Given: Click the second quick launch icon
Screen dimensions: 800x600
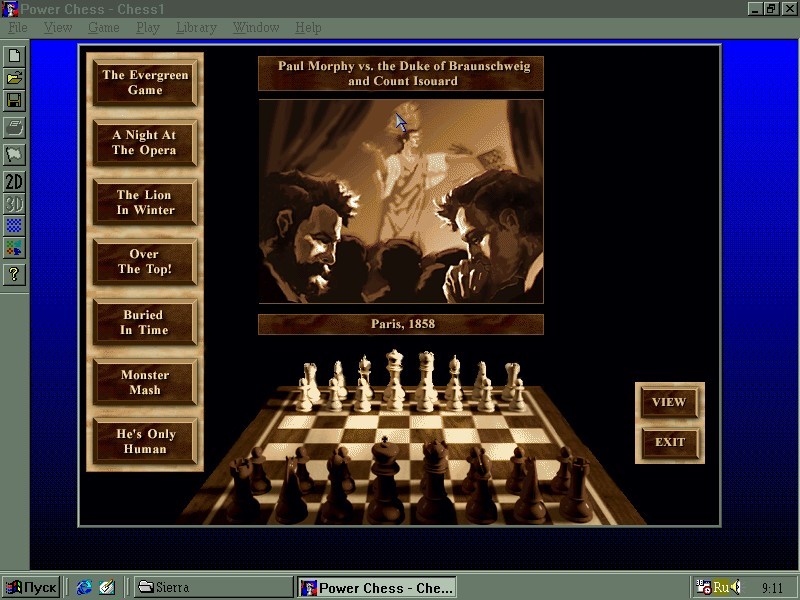Looking at the screenshot, I should click(x=107, y=587).
